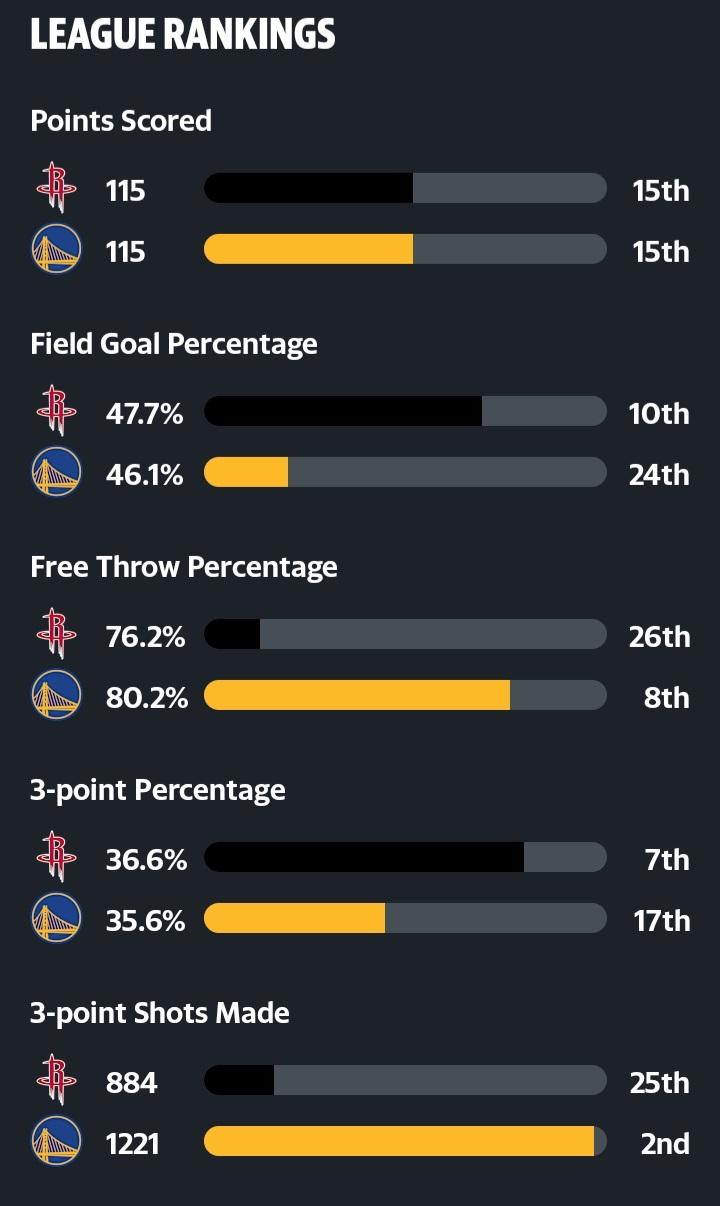Tap Warriors logo next to 1221 threes made
The height and width of the screenshot is (1206, 720).
tap(56, 1142)
